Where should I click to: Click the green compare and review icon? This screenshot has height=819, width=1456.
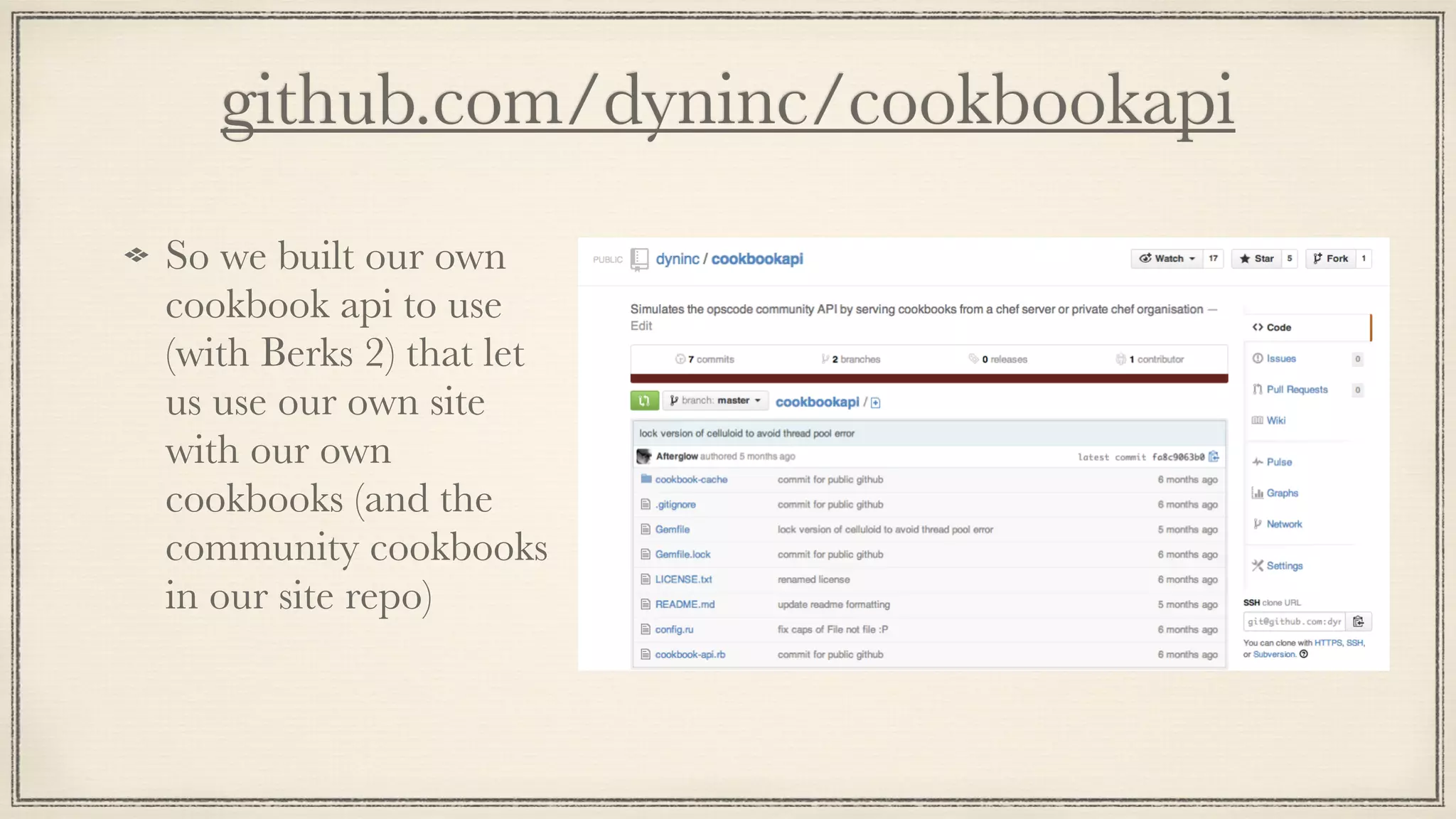coord(644,400)
